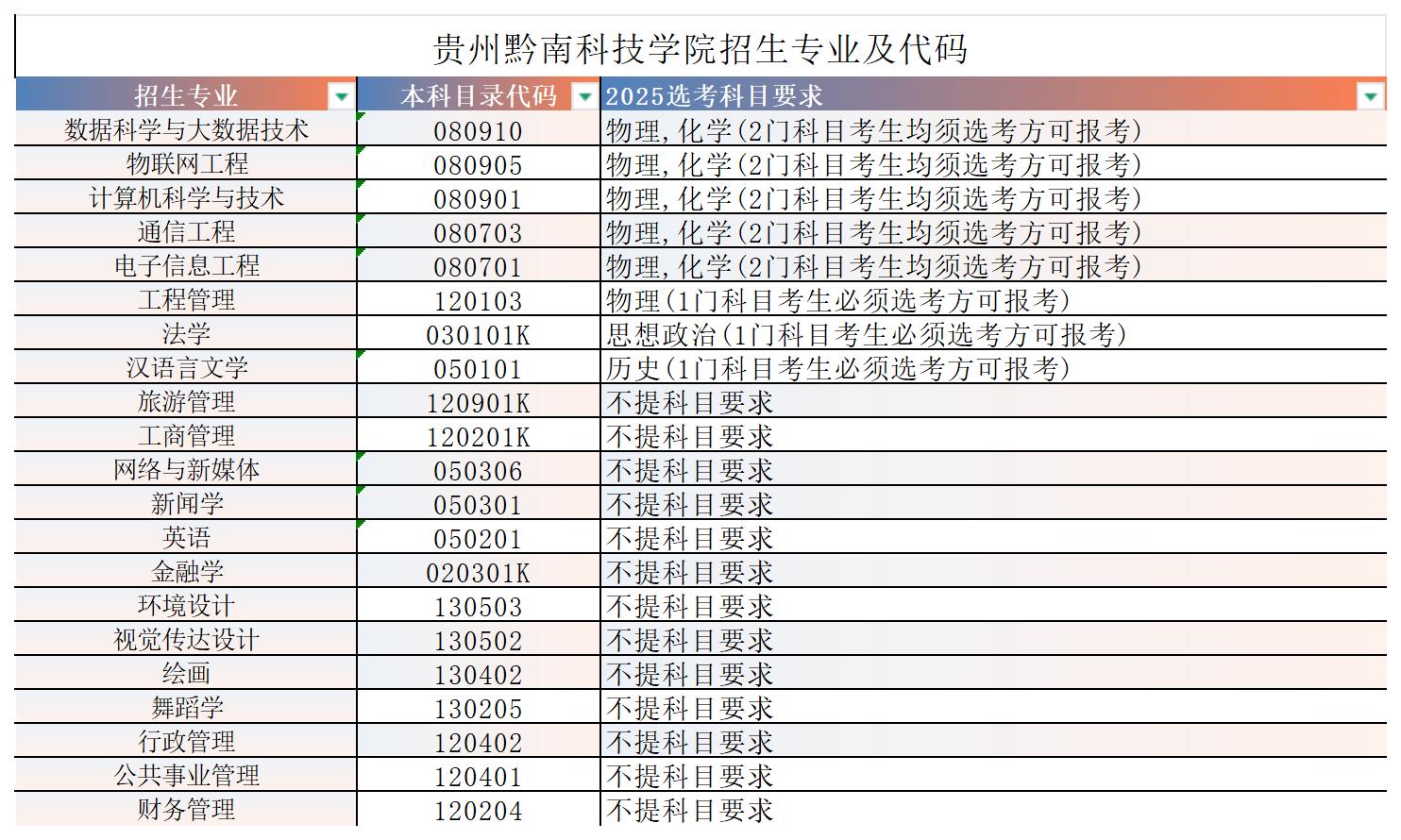
Task: Select the 数据科学与大数据技术 cell
Action: click(x=184, y=130)
